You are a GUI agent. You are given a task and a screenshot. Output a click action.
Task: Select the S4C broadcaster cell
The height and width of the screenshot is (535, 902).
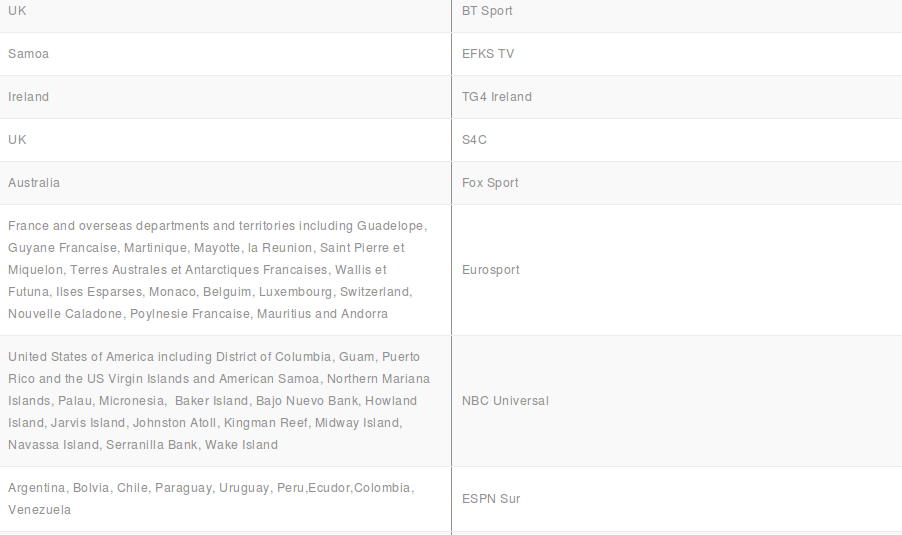pyautogui.click(x=475, y=140)
